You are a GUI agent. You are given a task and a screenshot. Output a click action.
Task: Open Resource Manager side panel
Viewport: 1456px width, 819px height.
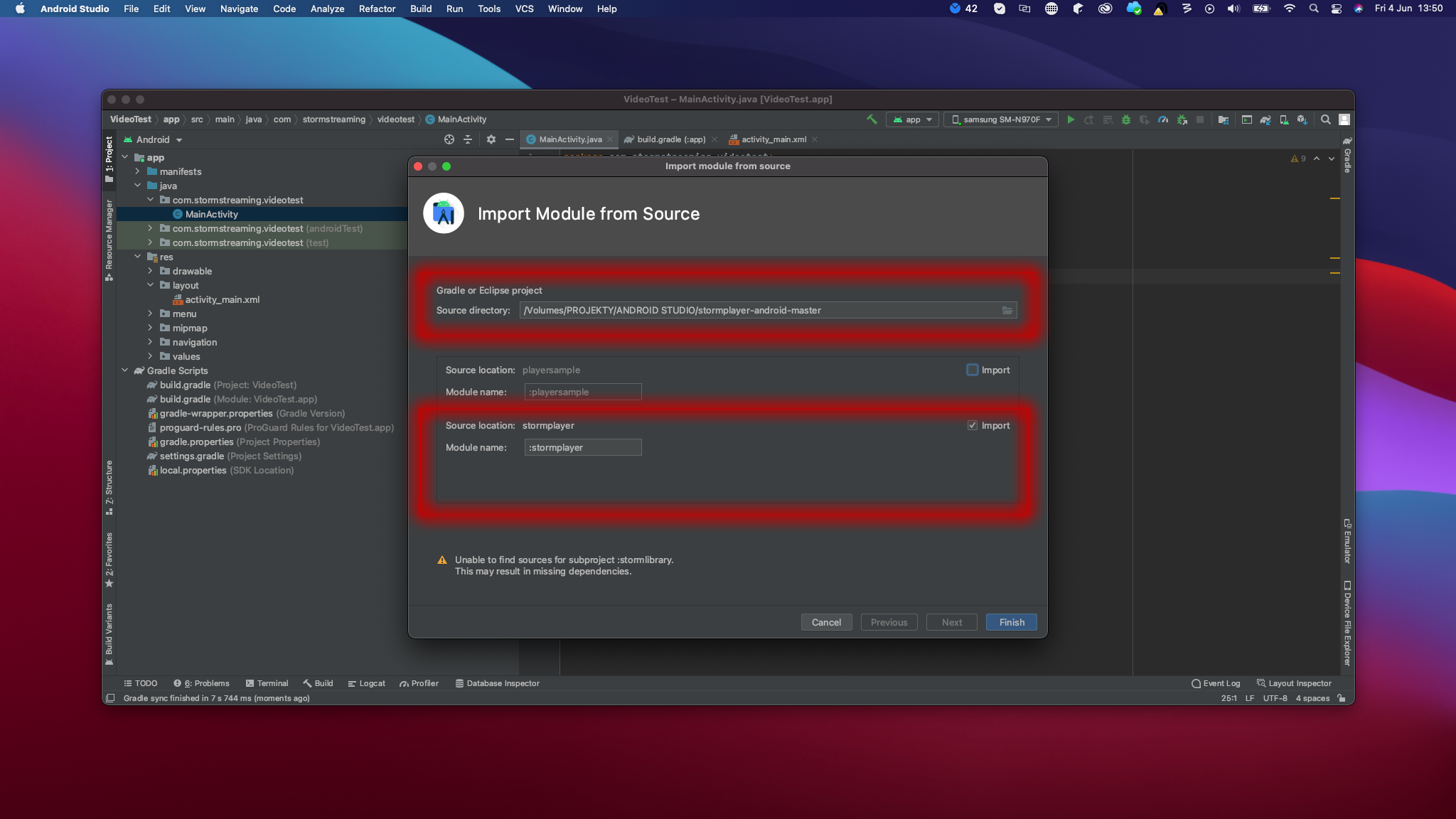(x=109, y=240)
